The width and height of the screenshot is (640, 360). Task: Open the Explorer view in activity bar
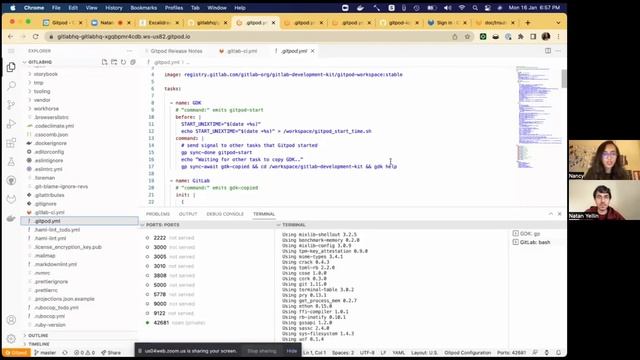click(11, 67)
